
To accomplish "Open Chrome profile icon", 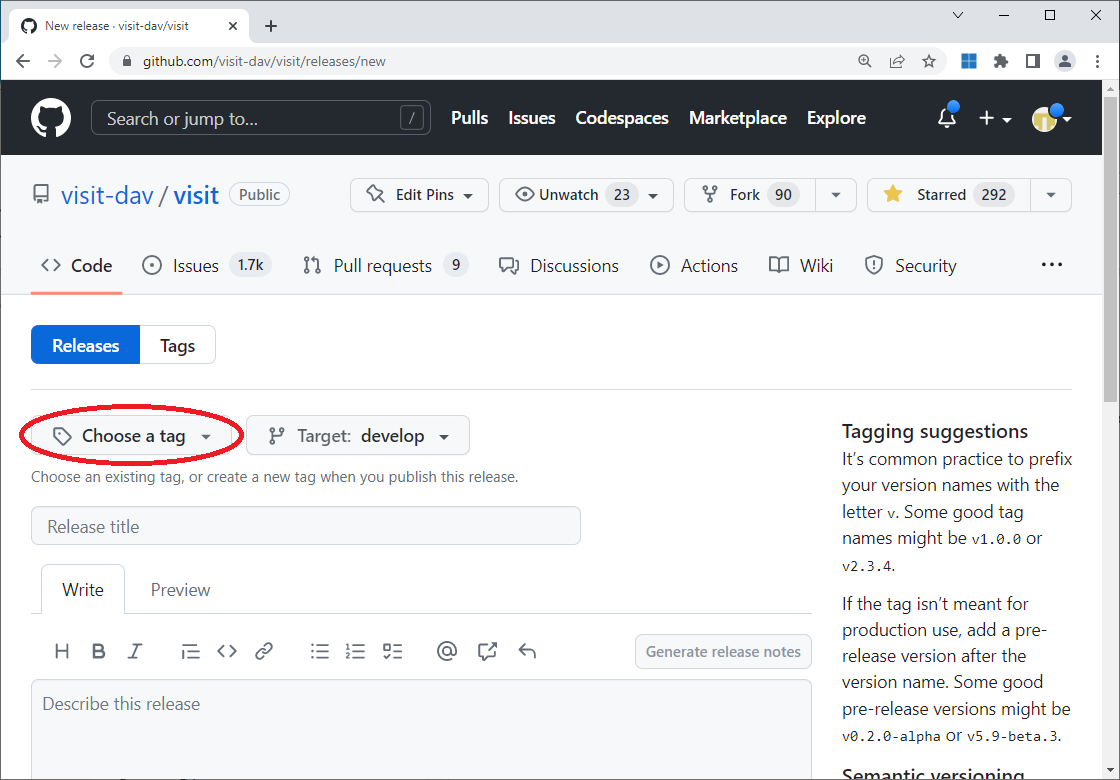I will point(1065,61).
